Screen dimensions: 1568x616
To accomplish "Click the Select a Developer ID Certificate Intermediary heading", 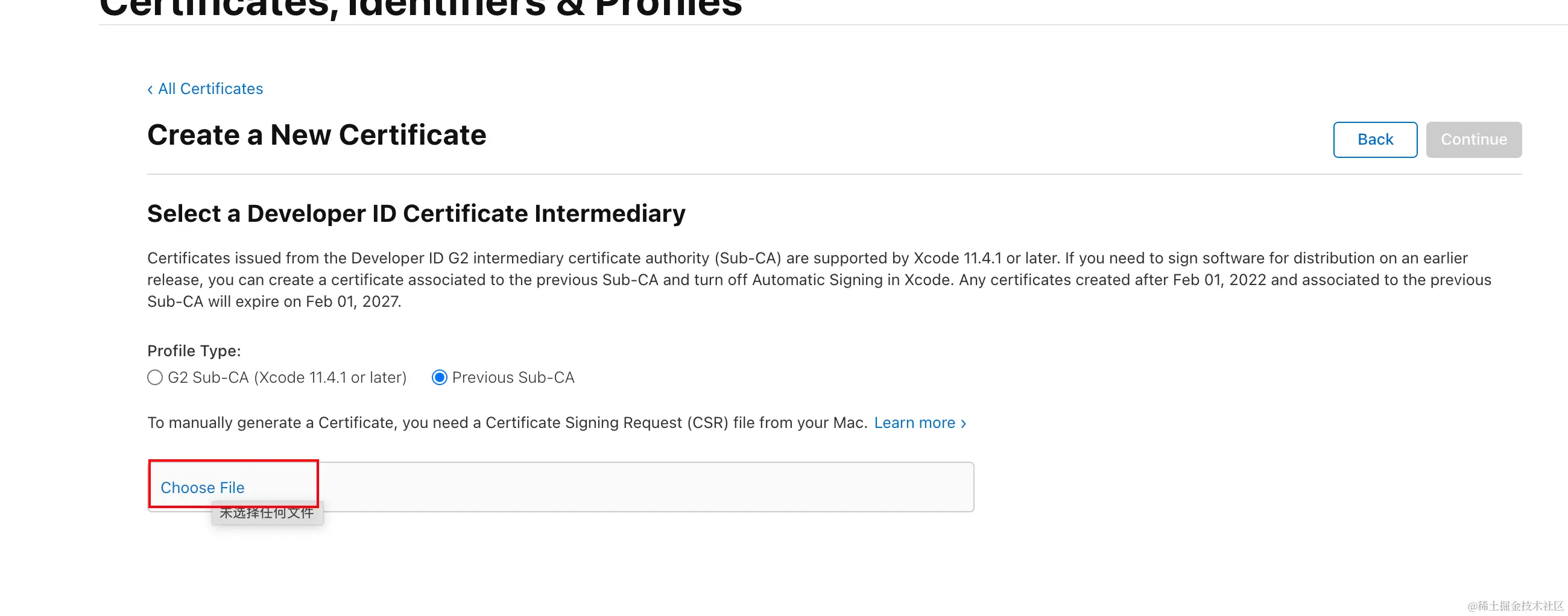I will (x=416, y=213).
